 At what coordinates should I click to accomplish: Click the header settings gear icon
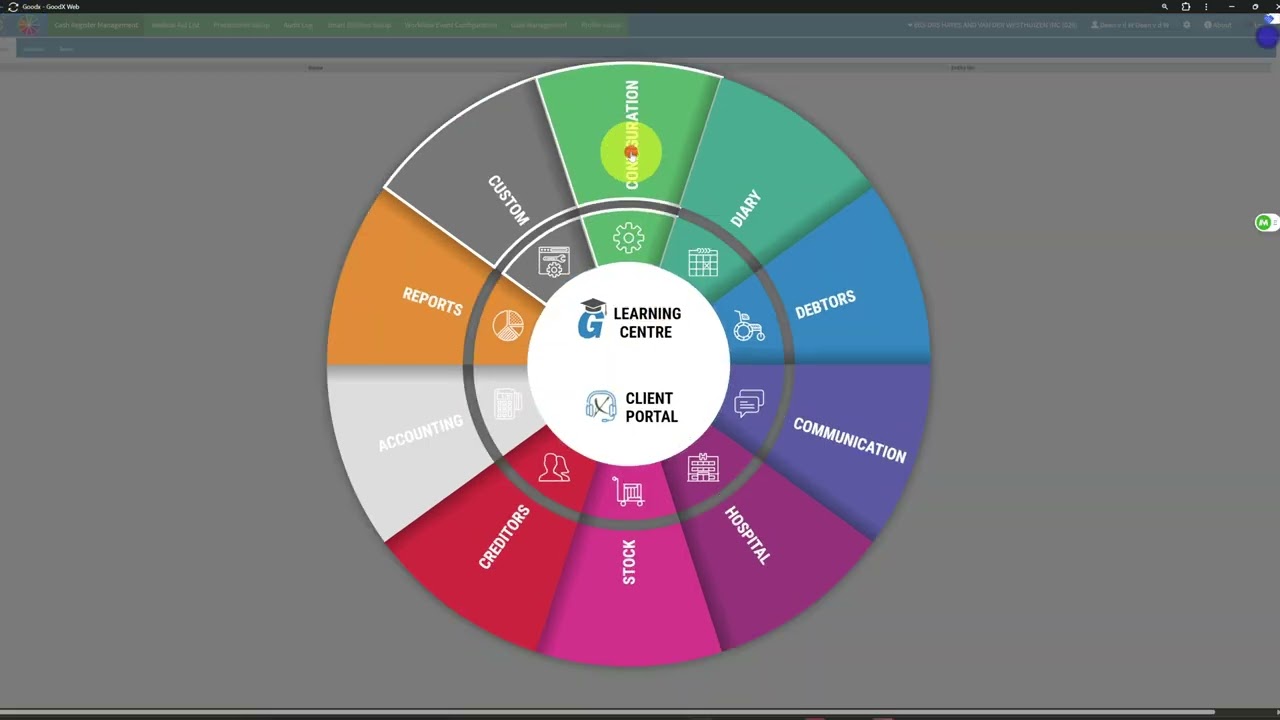click(x=1187, y=25)
